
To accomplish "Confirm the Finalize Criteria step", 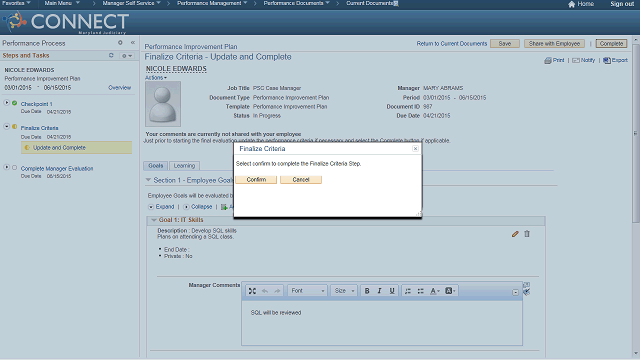I will [x=256, y=180].
